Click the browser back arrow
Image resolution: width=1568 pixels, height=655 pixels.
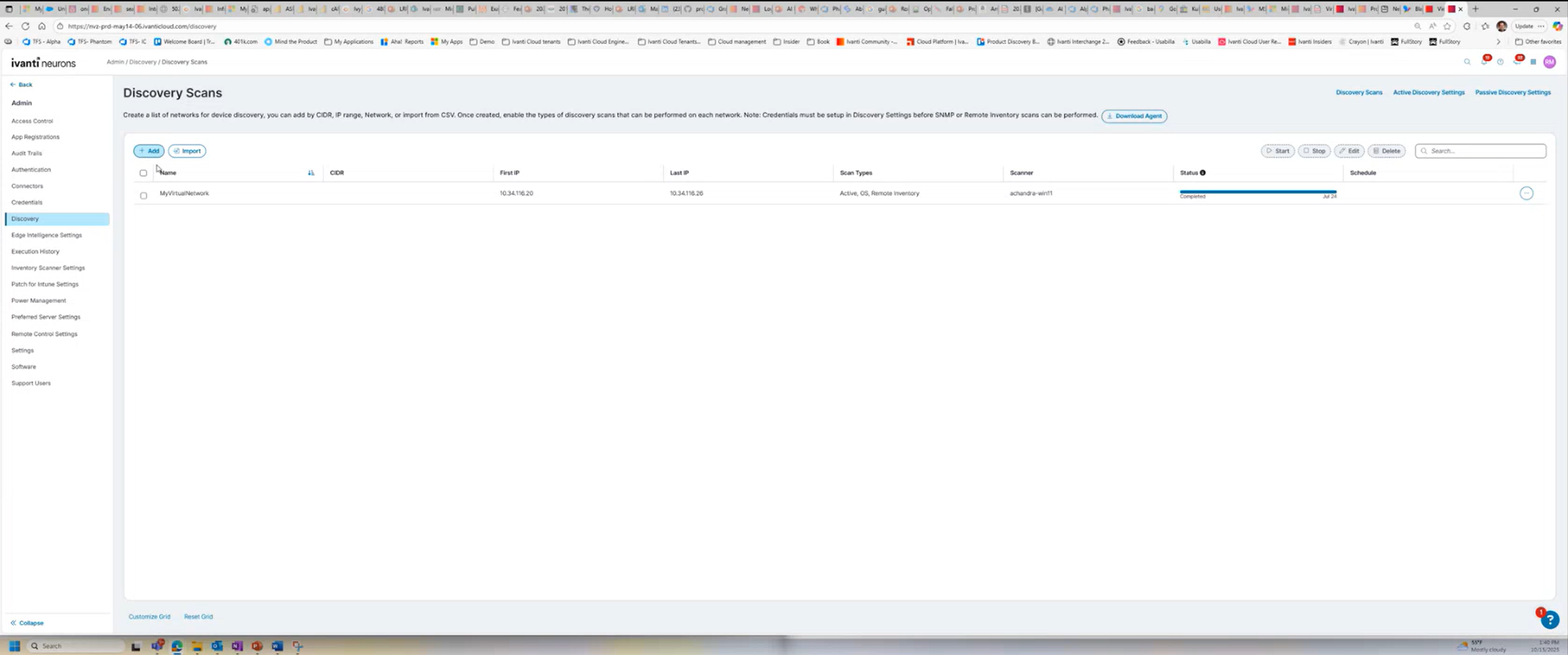pos(9,26)
